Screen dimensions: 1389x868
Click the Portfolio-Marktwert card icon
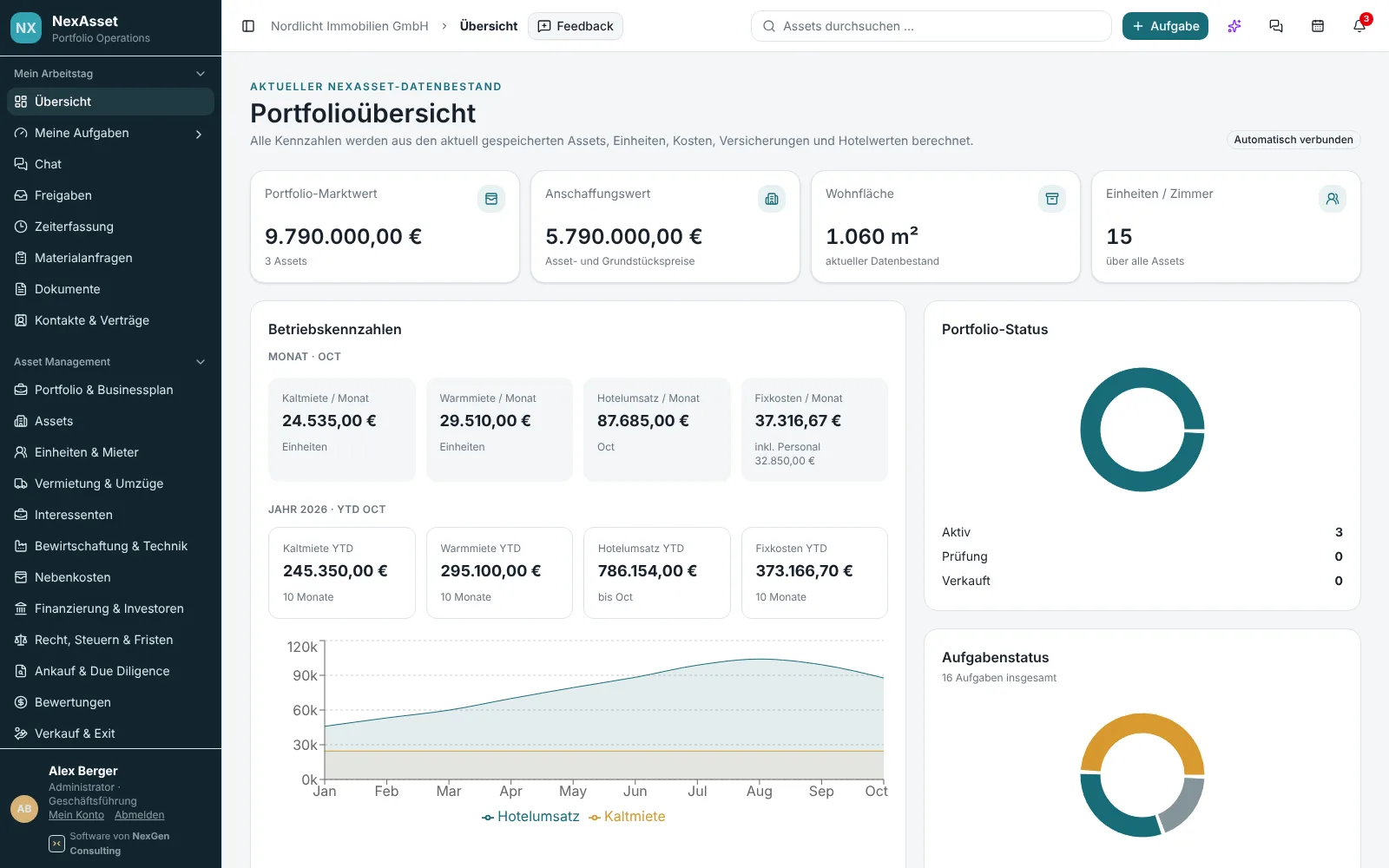click(491, 199)
